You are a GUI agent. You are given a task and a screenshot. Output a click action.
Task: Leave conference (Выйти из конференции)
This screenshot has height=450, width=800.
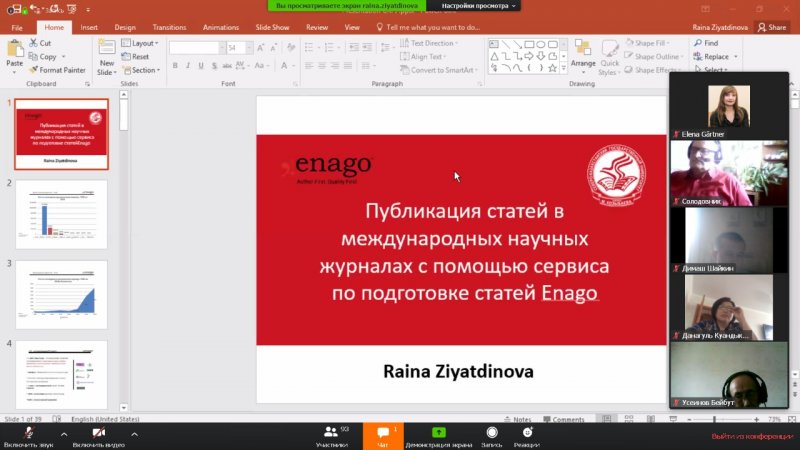752,436
